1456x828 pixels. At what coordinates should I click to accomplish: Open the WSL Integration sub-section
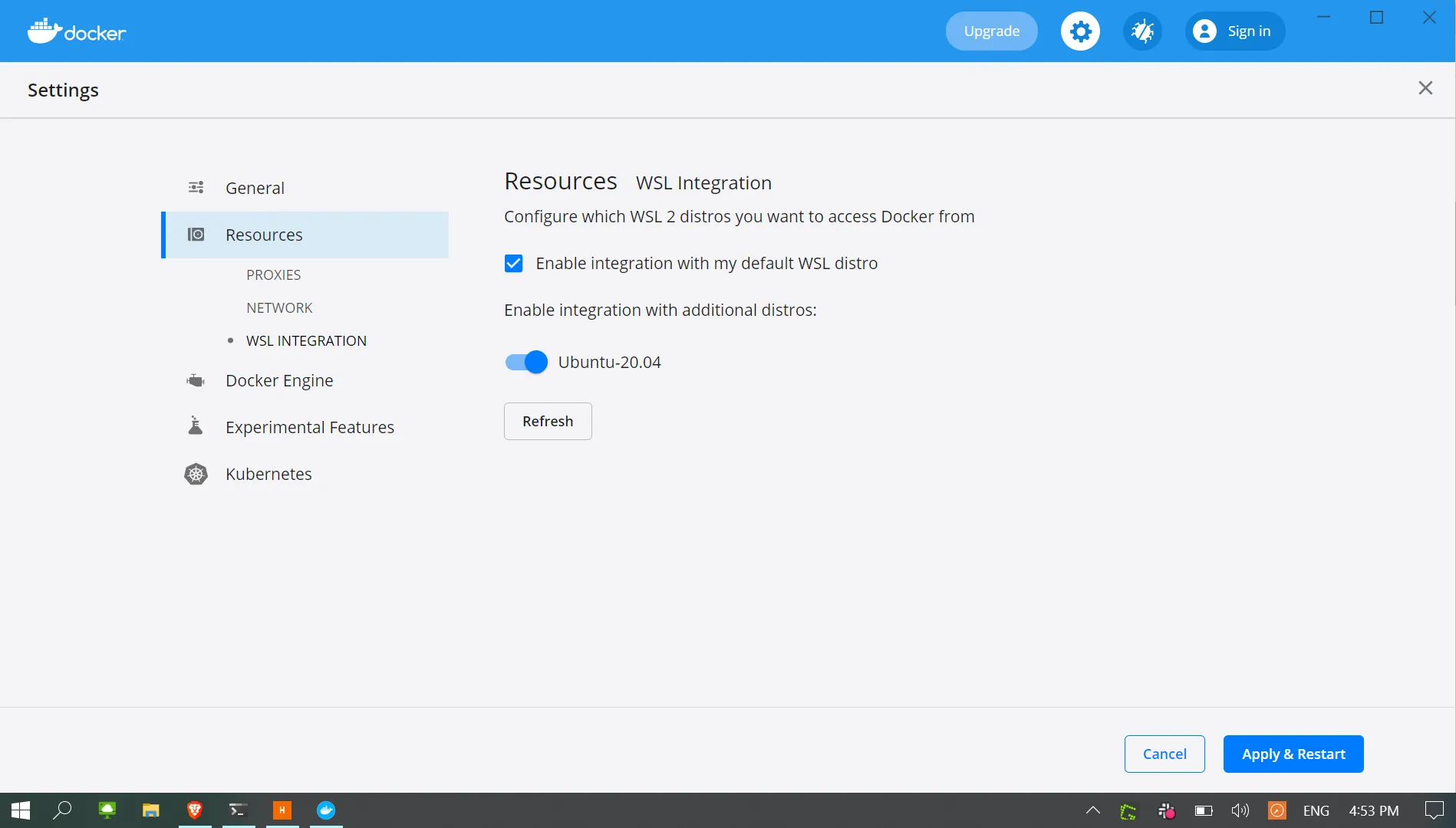(306, 340)
